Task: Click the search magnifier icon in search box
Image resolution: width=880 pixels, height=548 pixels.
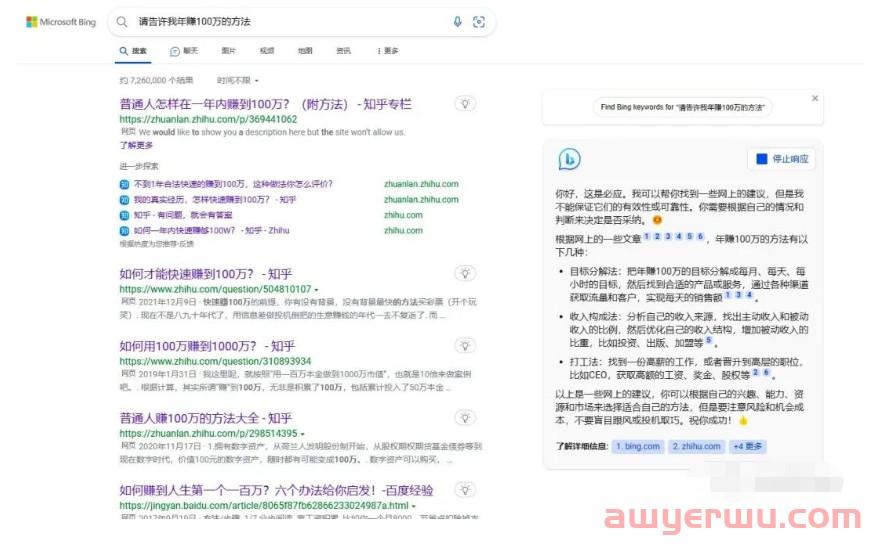Action: click(x=122, y=22)
